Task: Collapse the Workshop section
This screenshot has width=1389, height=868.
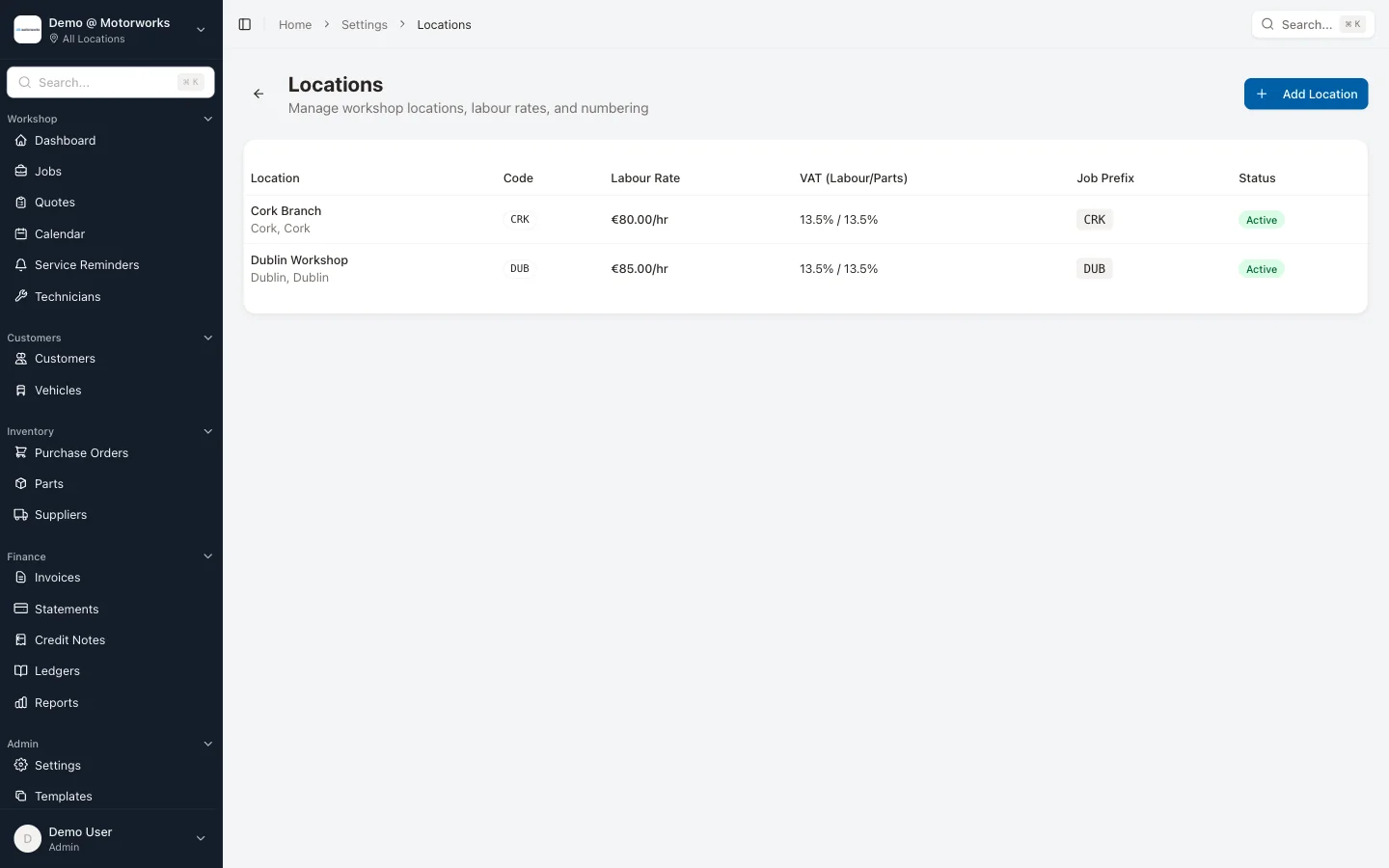Action: pos(208,119)
